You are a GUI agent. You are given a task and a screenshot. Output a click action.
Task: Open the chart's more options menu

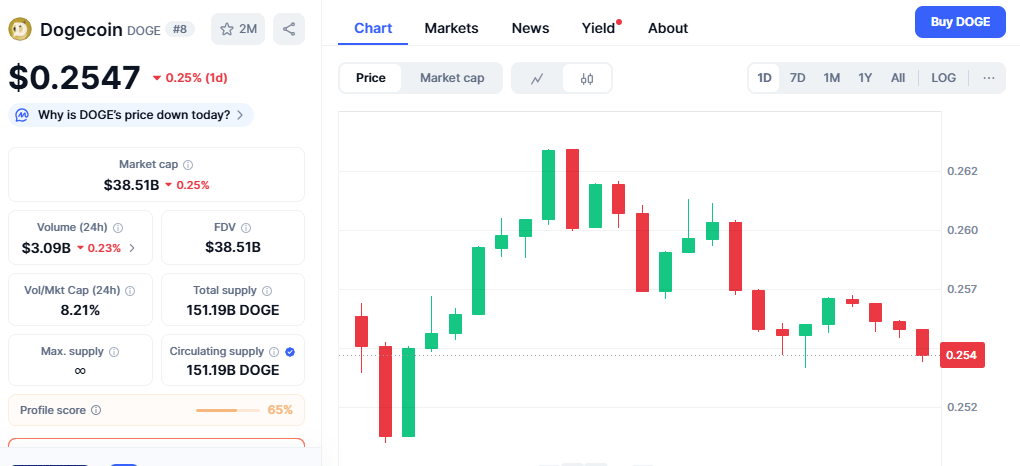988,78
